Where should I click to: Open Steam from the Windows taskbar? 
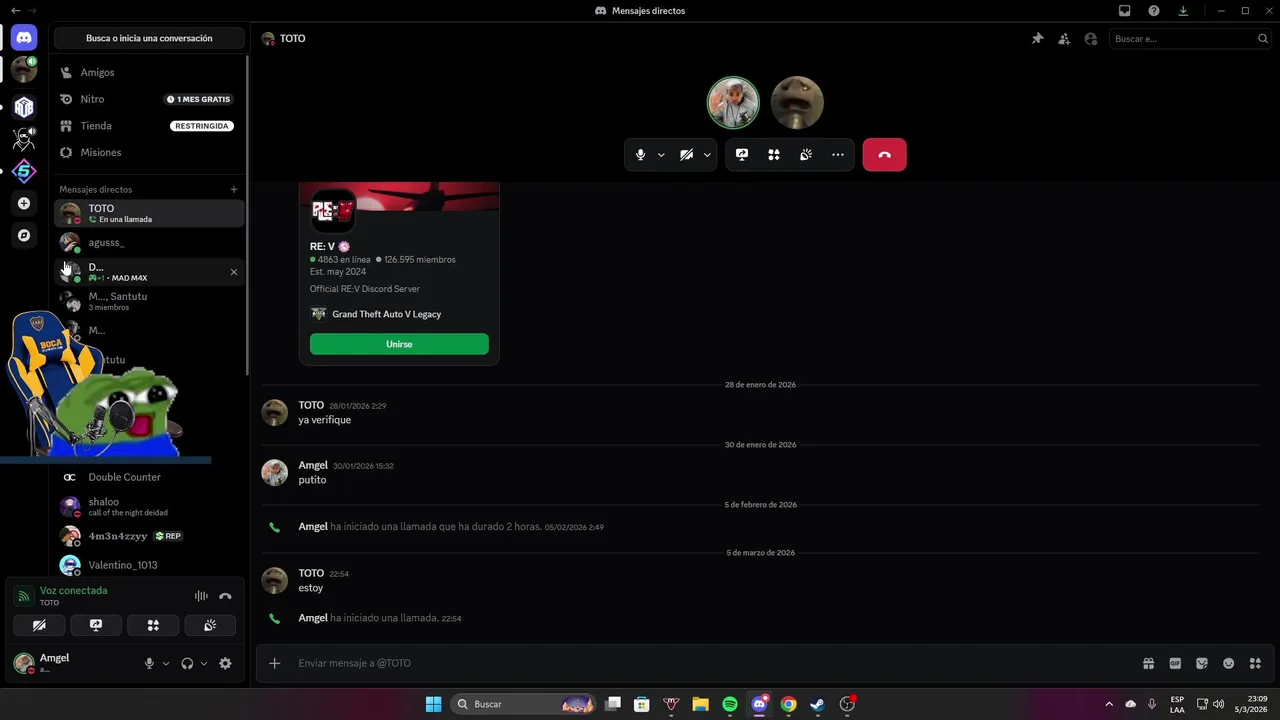click(817, 704)
